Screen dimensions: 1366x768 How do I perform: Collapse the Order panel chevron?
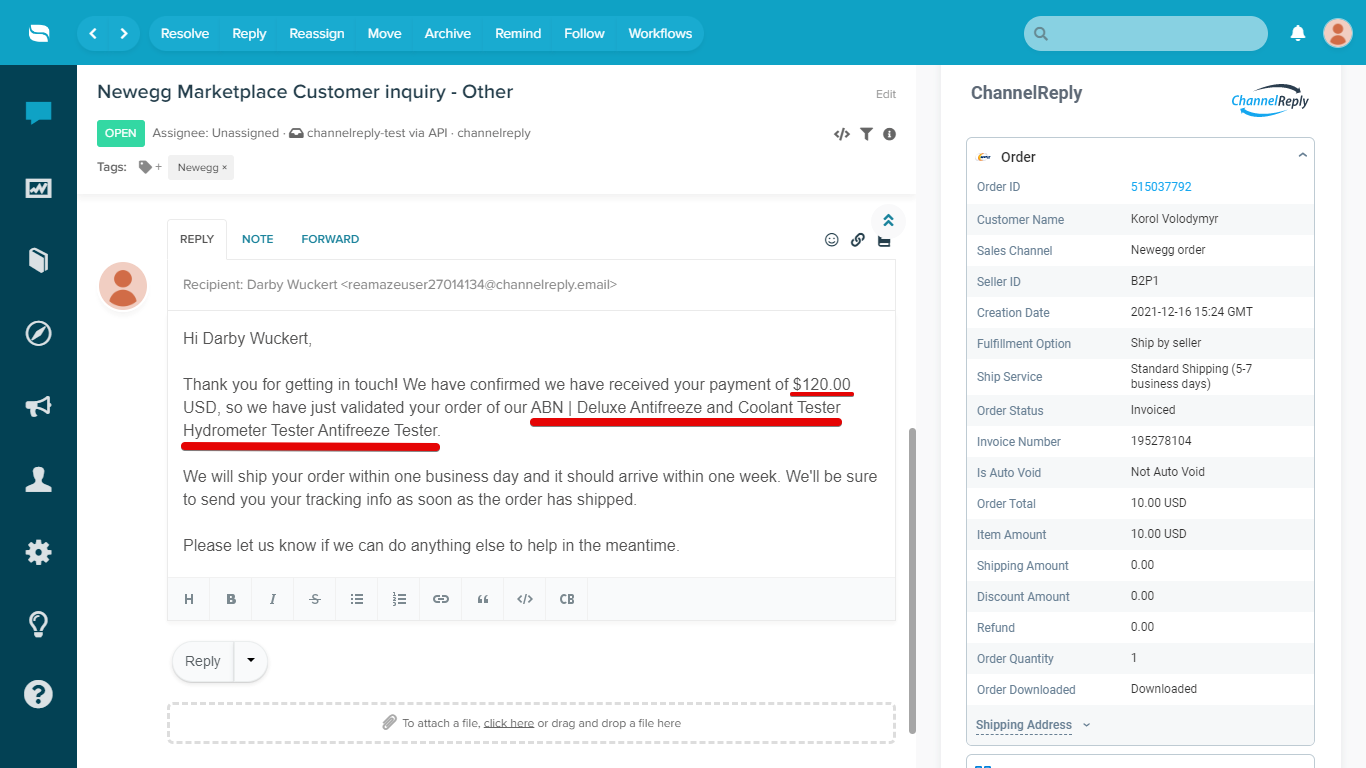click(1302, 156)
